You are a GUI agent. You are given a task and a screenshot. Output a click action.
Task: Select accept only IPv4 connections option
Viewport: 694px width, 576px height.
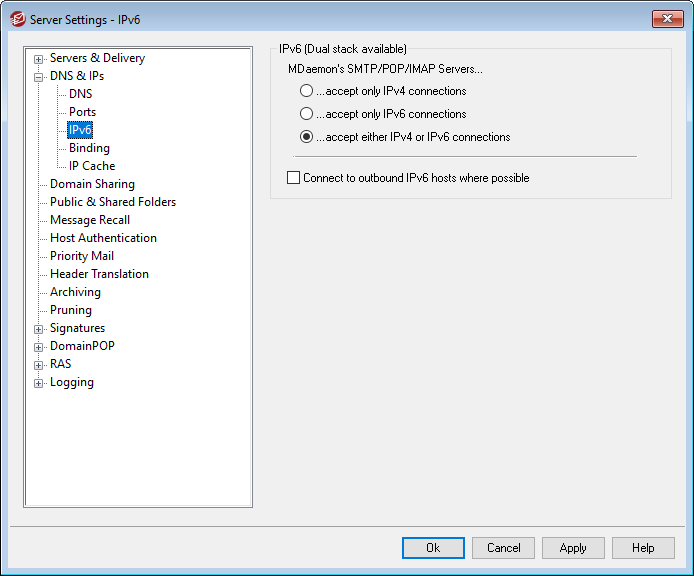[x=307, y=92]
